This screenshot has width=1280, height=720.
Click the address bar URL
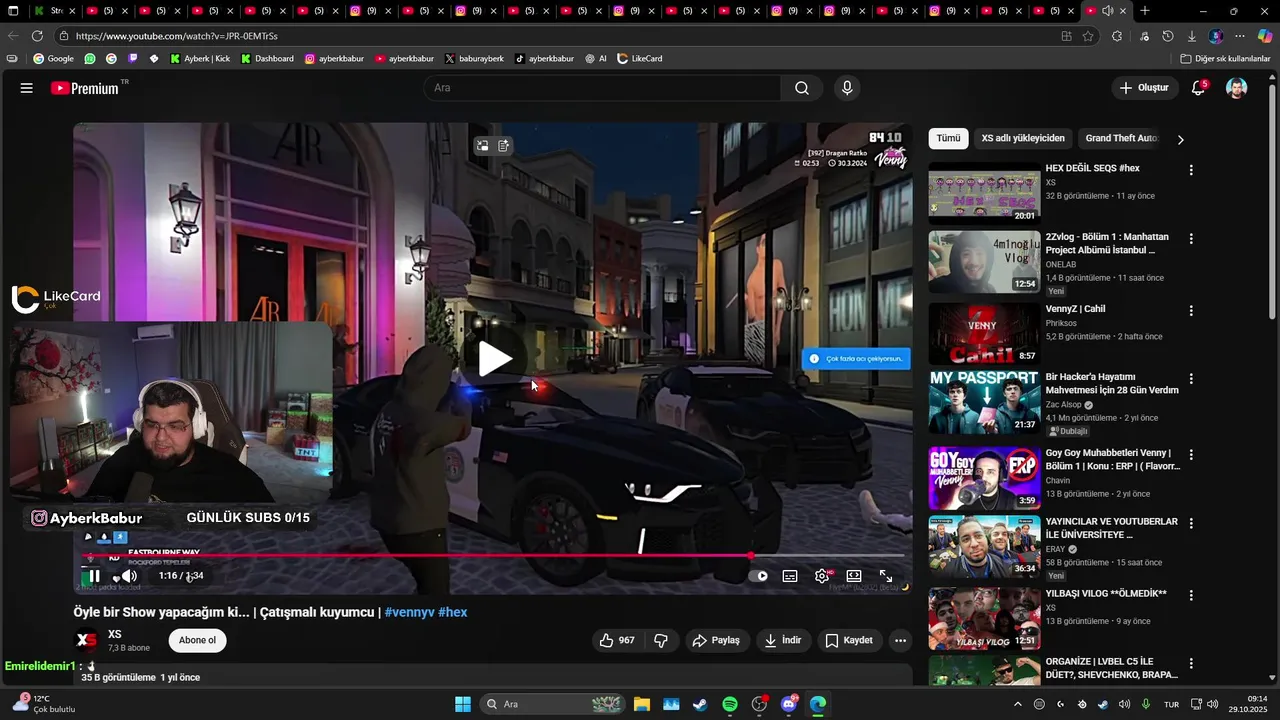176,36
